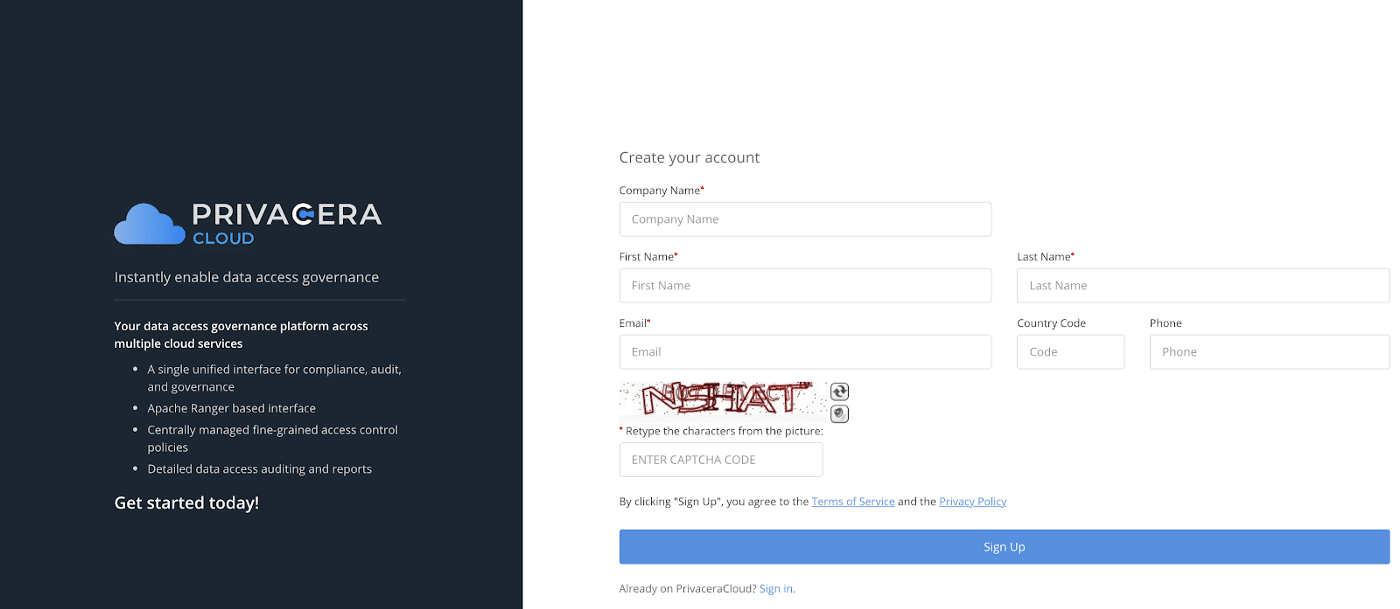The height and width of the screenshot is (609, 1400).
Task: Click the Email label
Action: pyautogui.click(x=632, y=323)
